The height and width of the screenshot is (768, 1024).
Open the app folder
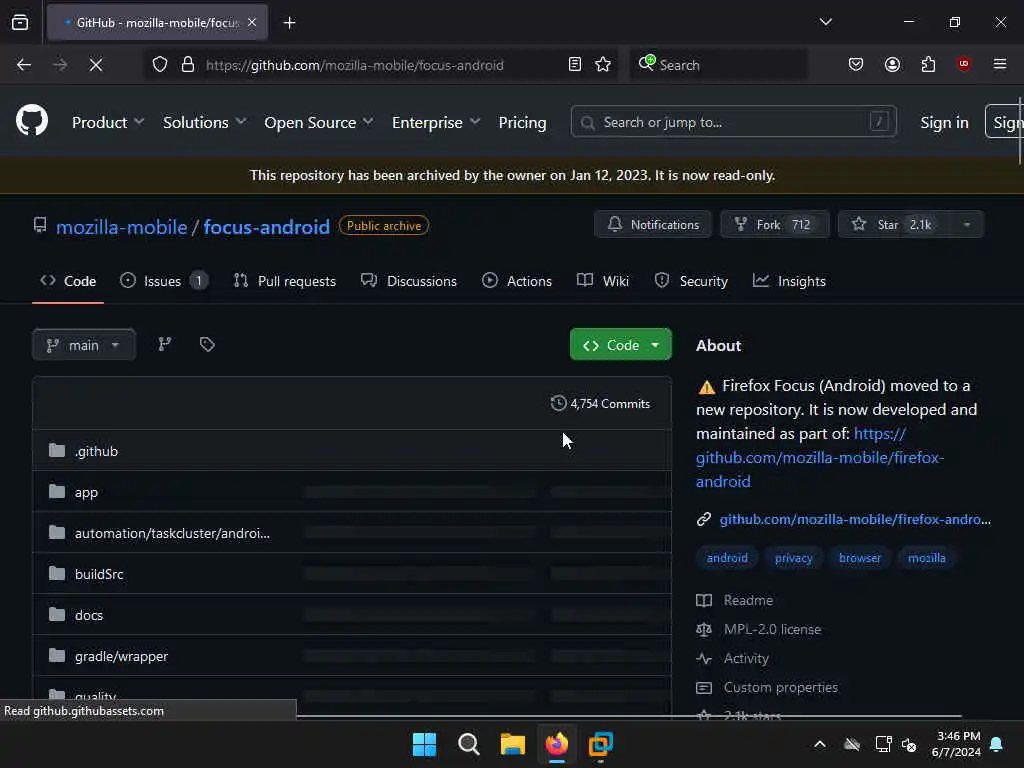pyautogui.click(x=86, y=492)
